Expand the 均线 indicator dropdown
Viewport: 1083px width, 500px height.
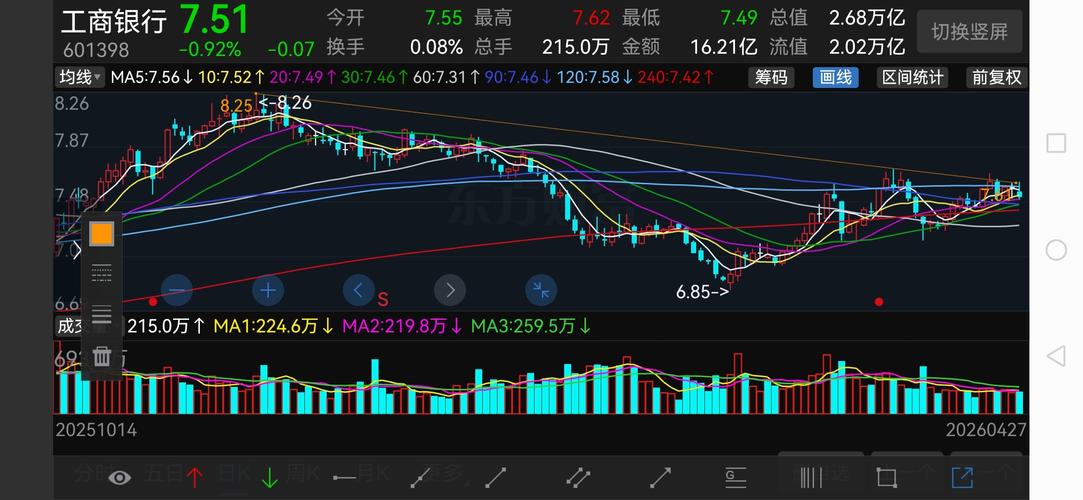point(80,77)
